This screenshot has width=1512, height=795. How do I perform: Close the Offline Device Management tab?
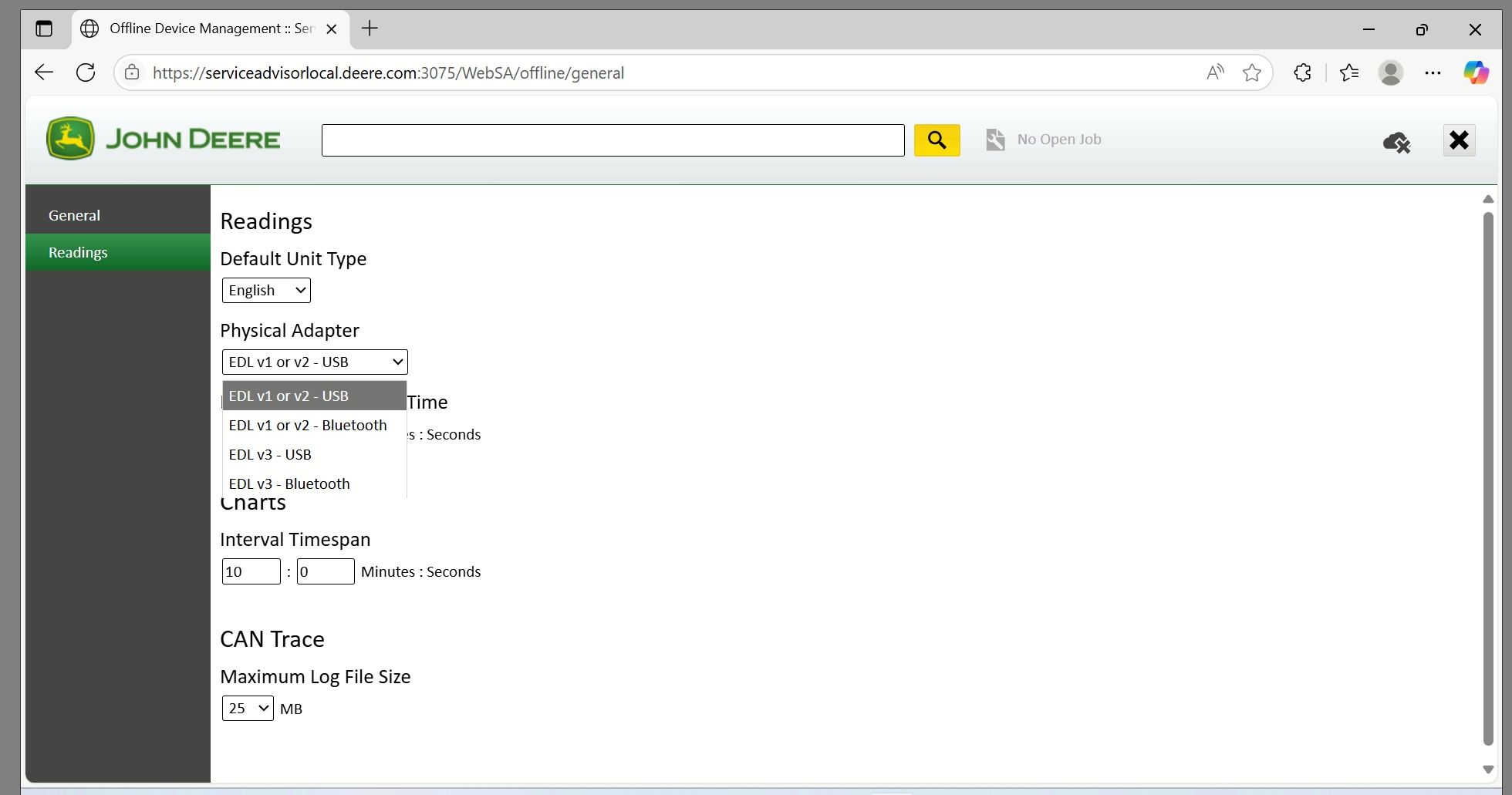[x=332, y=29]
